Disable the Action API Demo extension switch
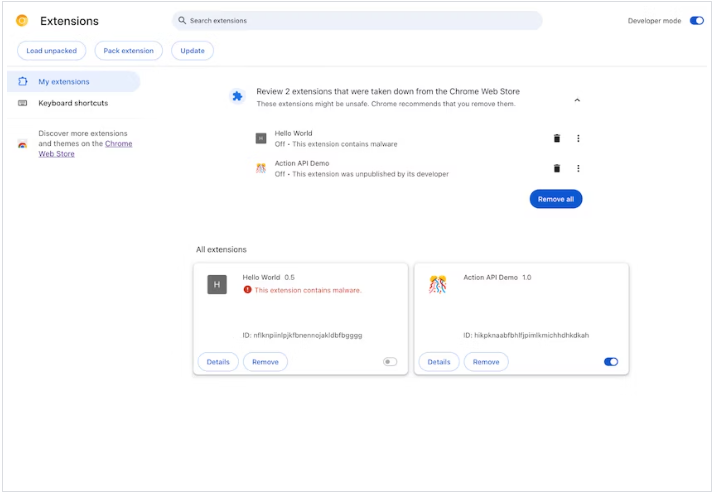 [x=611, y=362]
